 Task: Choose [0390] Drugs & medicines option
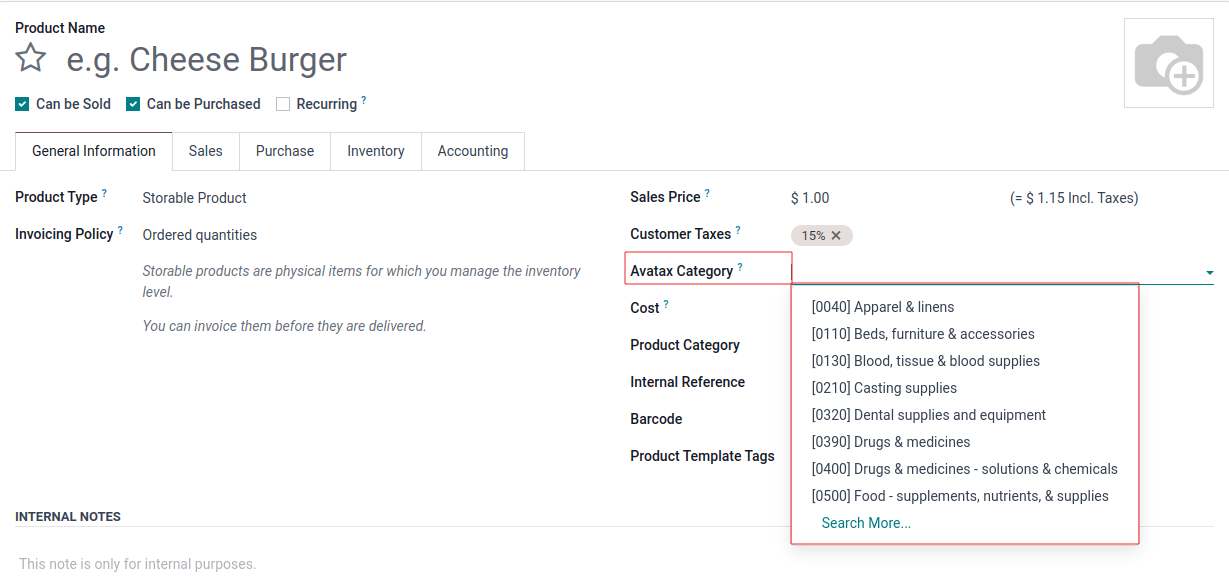891,441
